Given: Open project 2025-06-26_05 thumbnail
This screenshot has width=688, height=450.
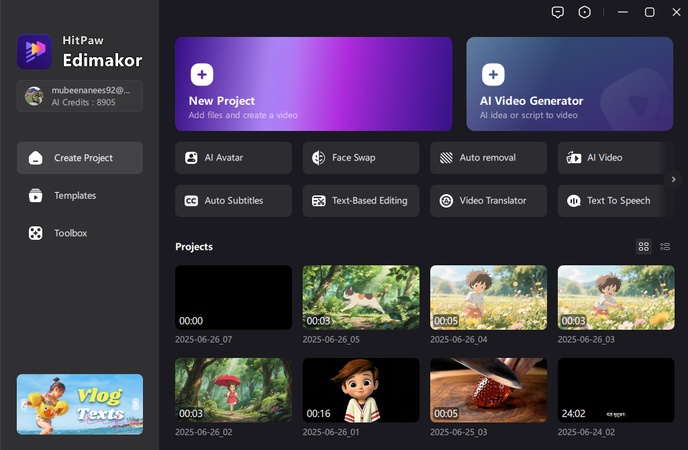Looking at the screenshot, I should point(361,297).
